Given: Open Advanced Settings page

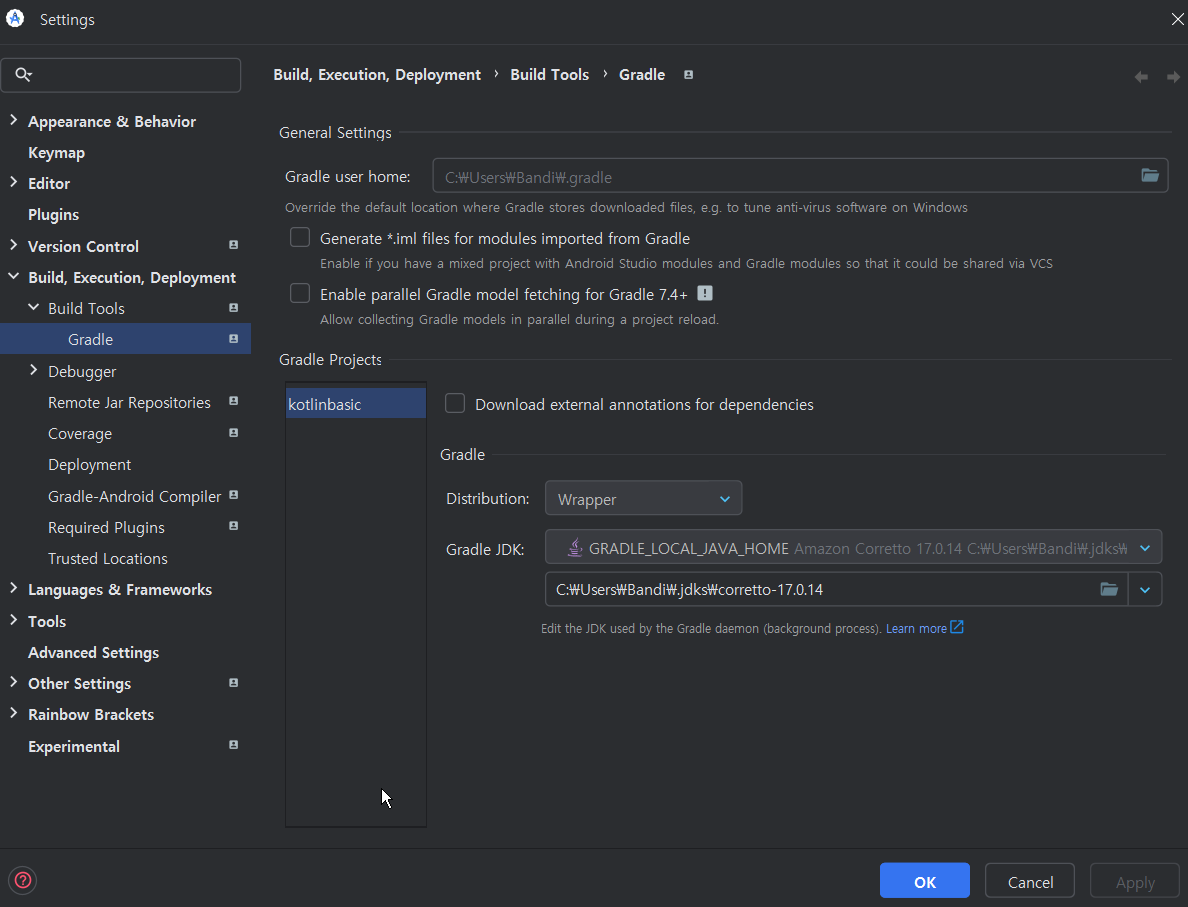Looking at the screenshot, I should 93,652.
